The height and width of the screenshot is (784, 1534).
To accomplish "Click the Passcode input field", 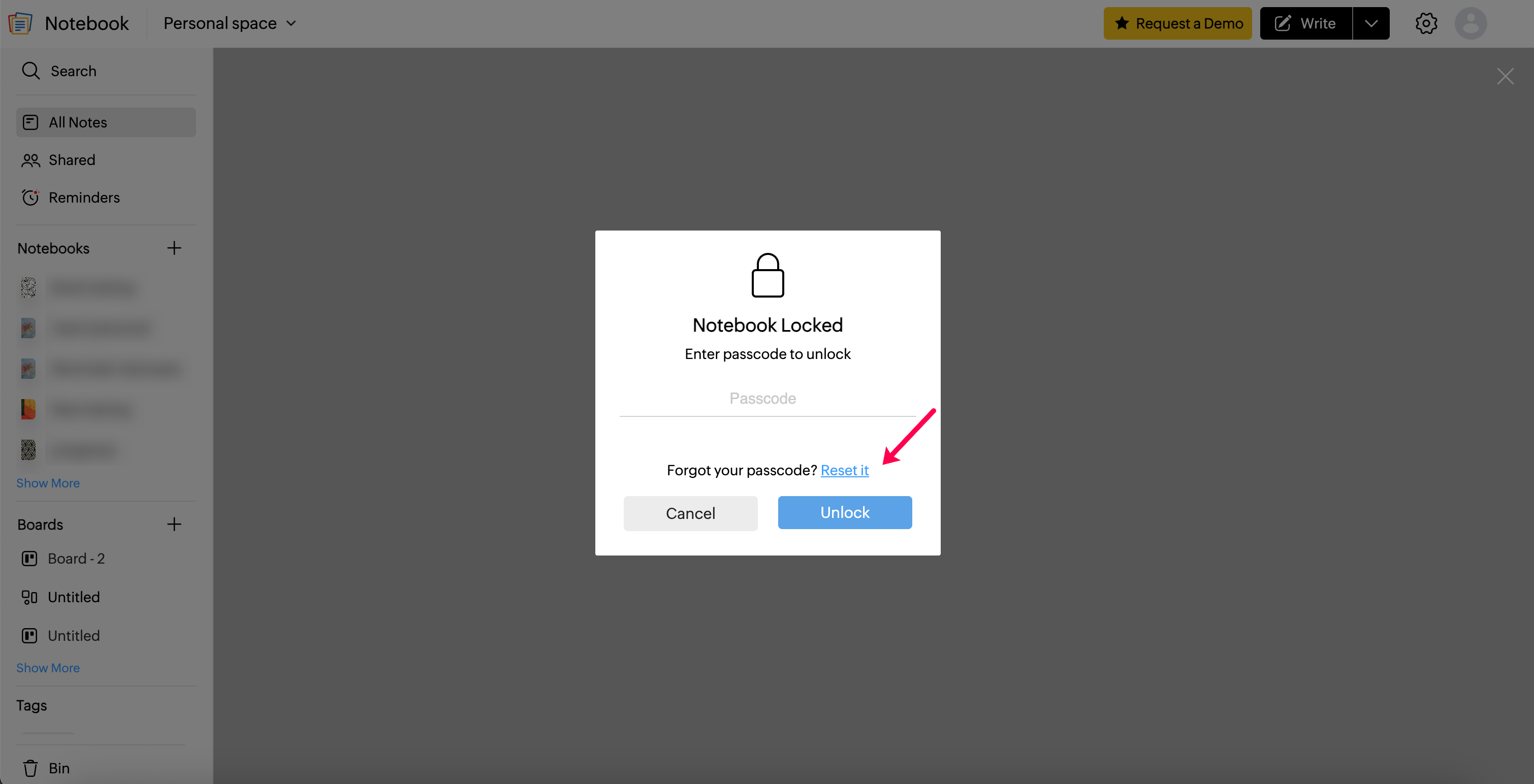I will click(x=768, y=398).
